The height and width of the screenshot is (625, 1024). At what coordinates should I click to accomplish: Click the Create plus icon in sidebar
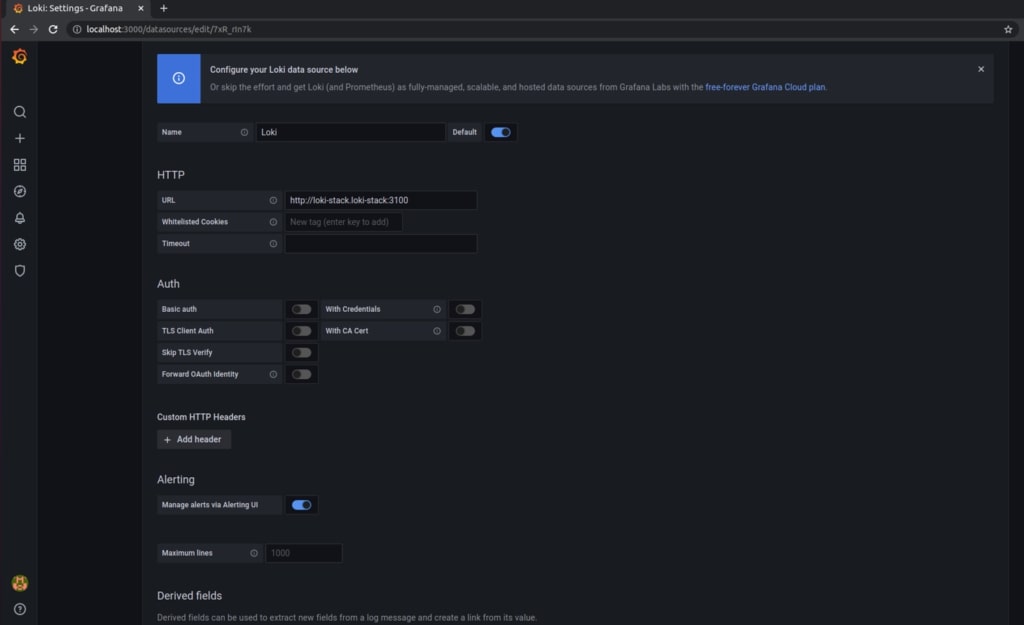(x=19, y=139)
